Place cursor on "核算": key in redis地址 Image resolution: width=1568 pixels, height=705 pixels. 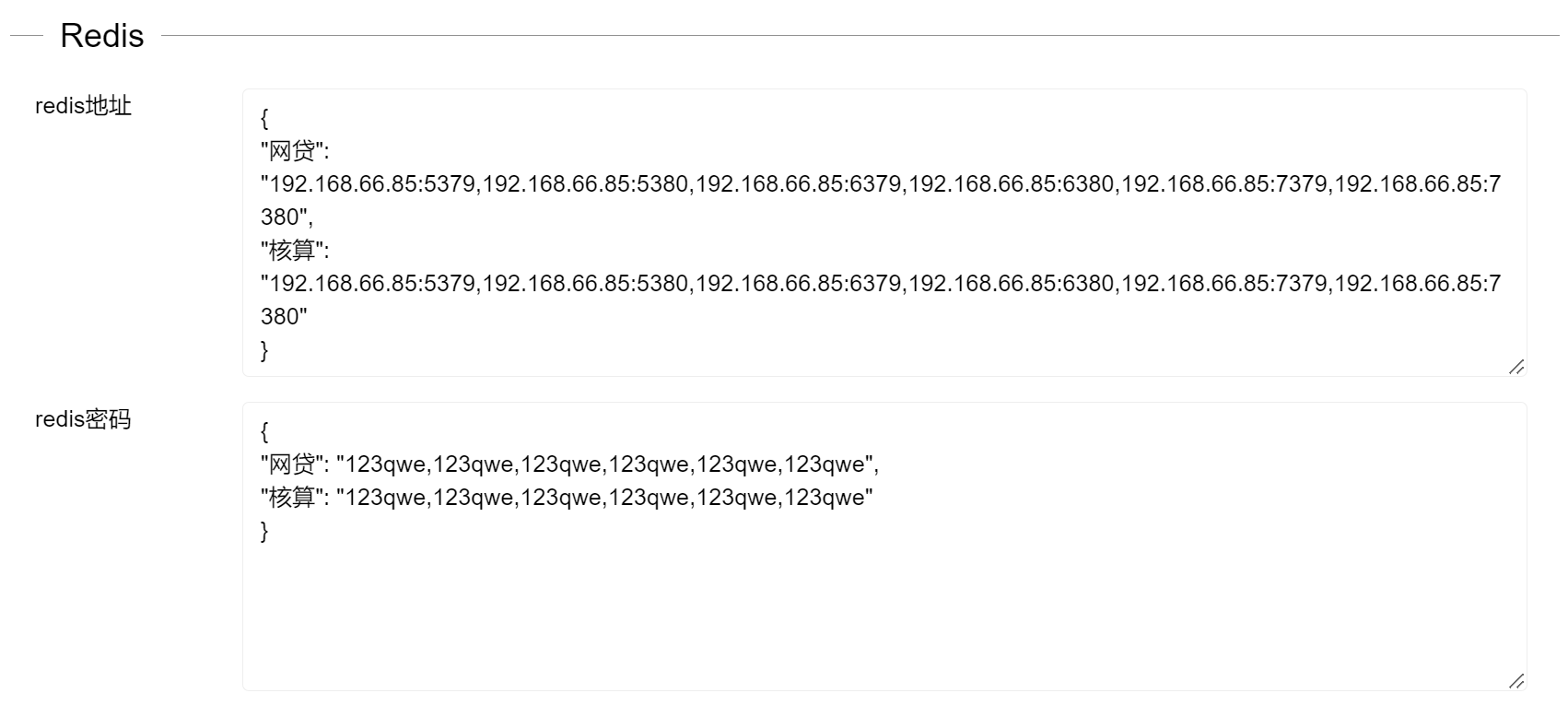(295, 251)
